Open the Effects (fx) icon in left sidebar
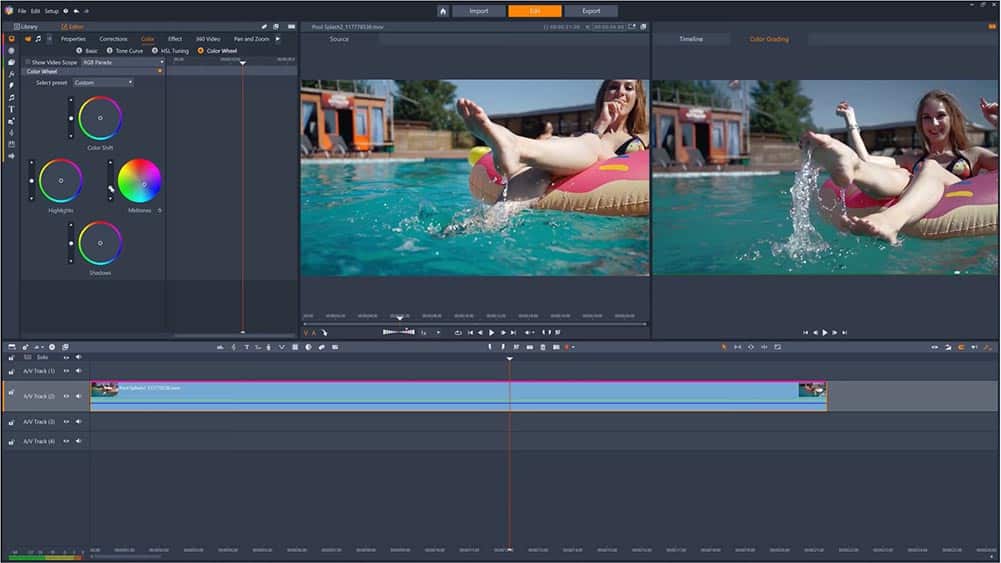The width and height of the screenshot is (1001, 563). (x=11, y=74)
